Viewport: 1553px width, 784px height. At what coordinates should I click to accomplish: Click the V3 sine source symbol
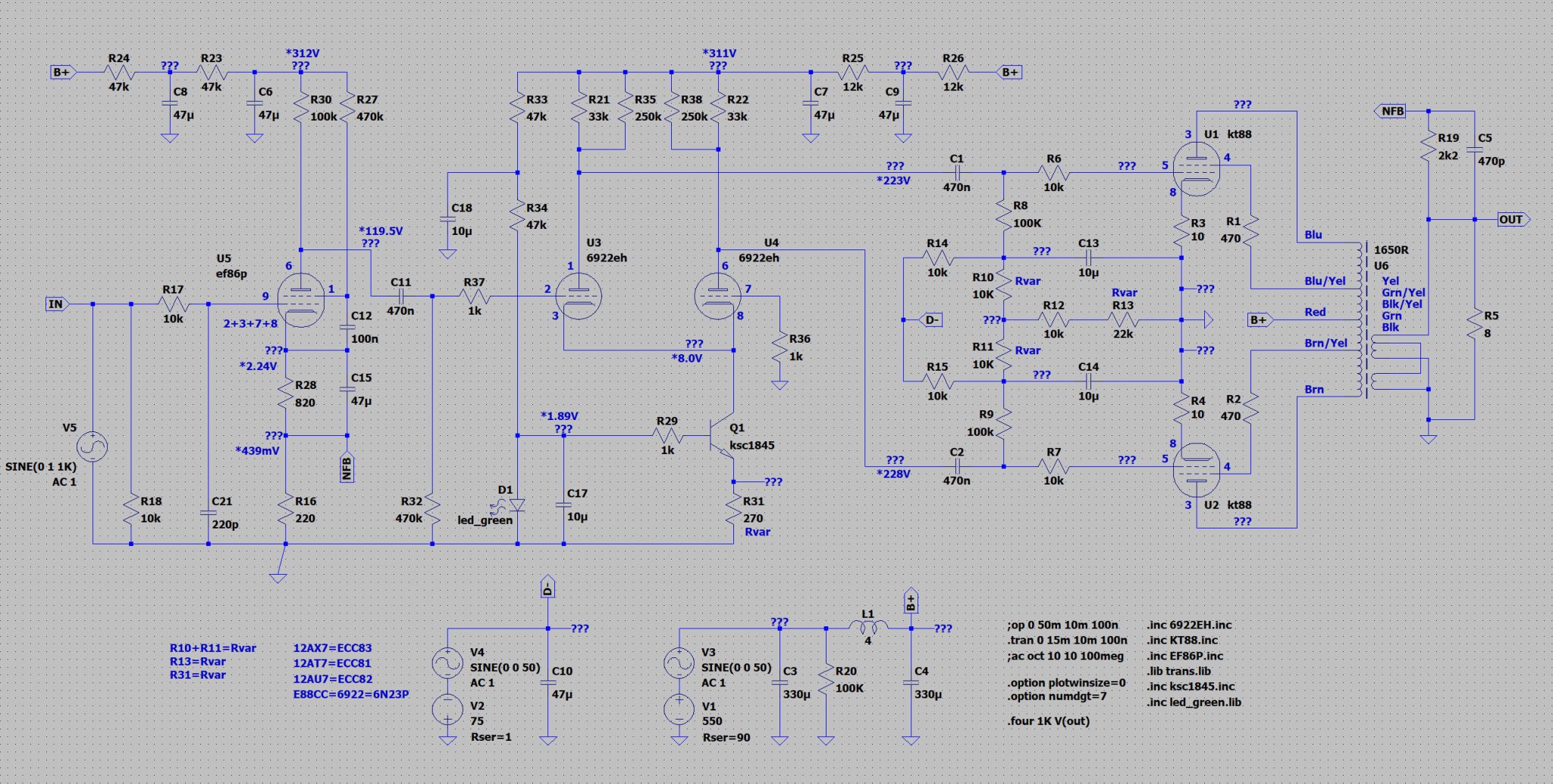679,663
